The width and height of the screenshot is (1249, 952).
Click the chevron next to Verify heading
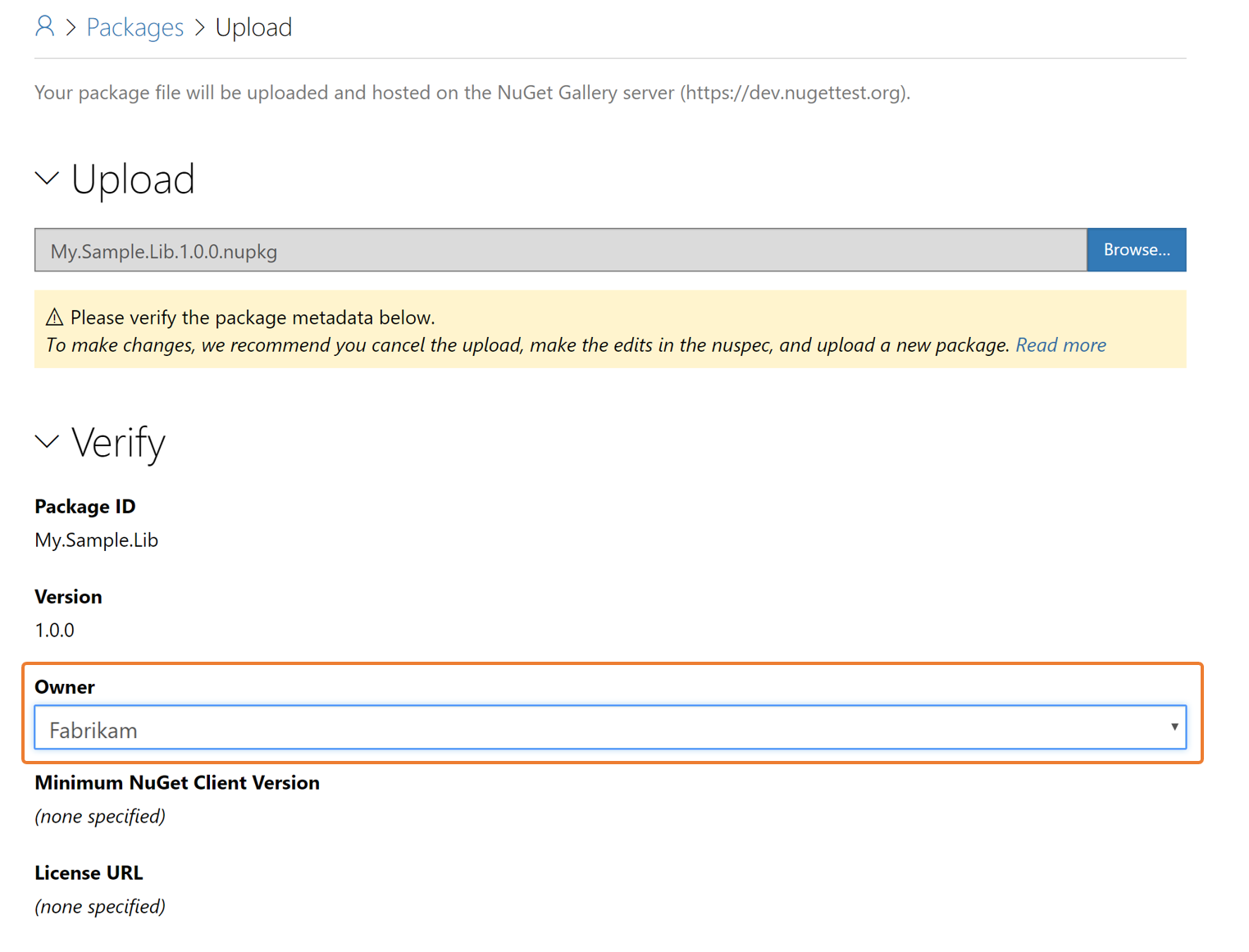(47, 442)
